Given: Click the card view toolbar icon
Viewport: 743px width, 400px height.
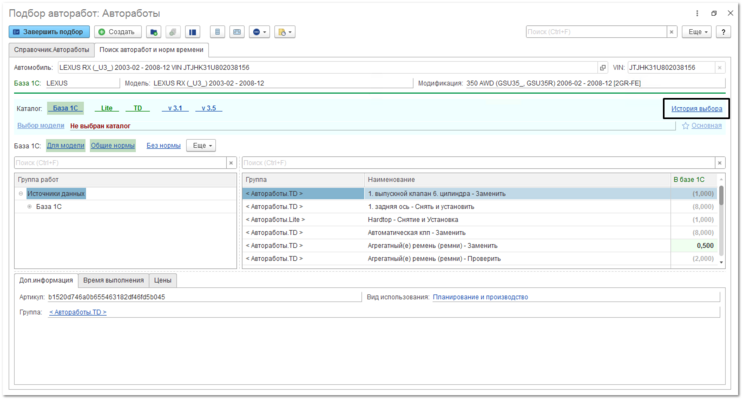Looking at the screenshot, I should point(237,32).
